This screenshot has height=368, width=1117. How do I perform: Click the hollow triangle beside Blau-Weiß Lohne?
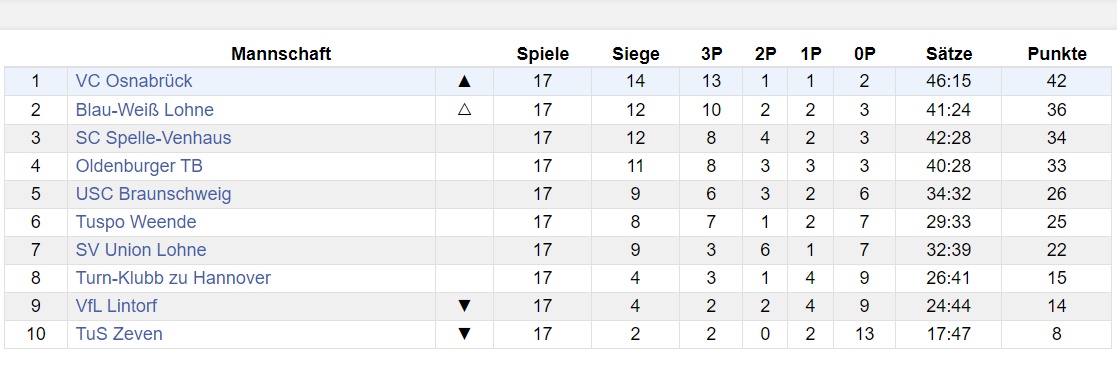[464, 110]
